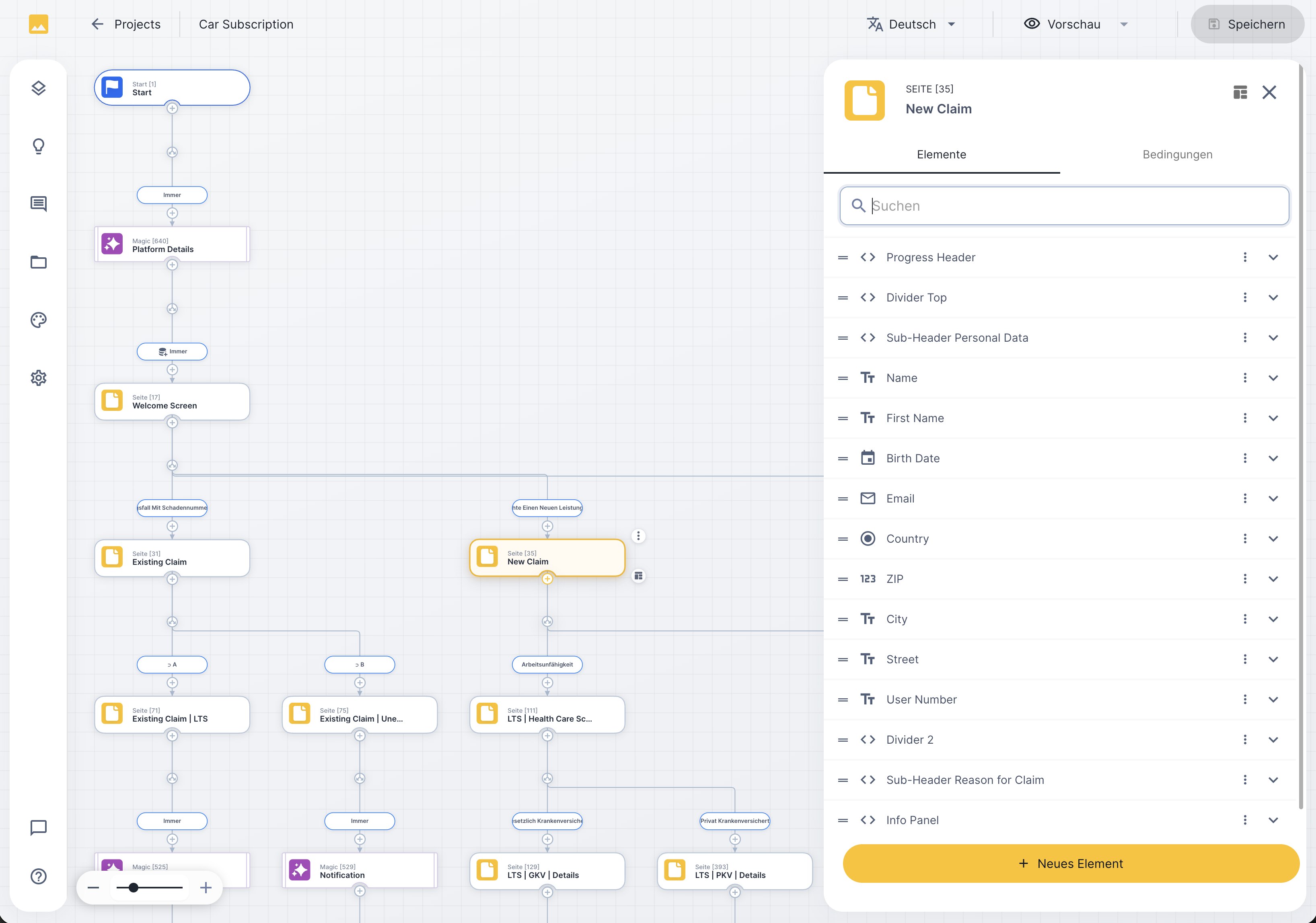Screen dimensions: 1316x923
Task: Click the radio icon of Country element
Action: [868, 539]
